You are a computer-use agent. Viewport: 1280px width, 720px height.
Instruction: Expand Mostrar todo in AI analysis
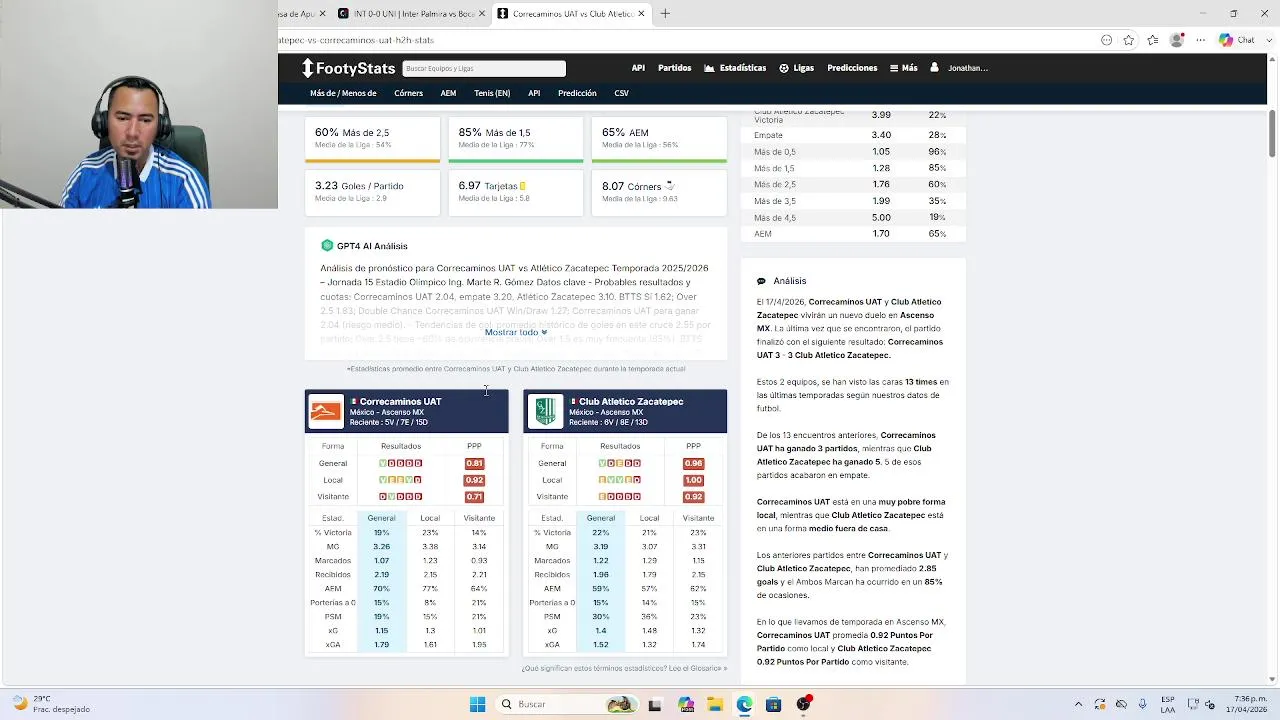click(516, 332)
